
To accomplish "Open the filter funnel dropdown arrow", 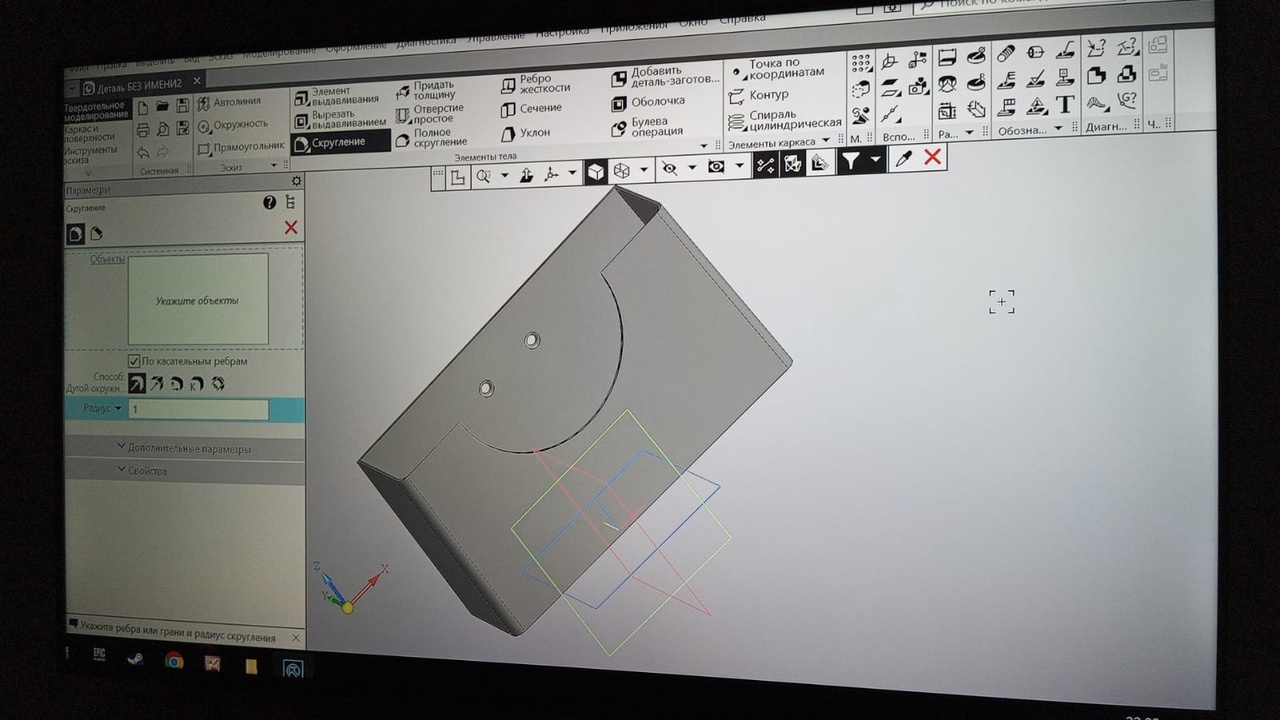I will point(876,159).
